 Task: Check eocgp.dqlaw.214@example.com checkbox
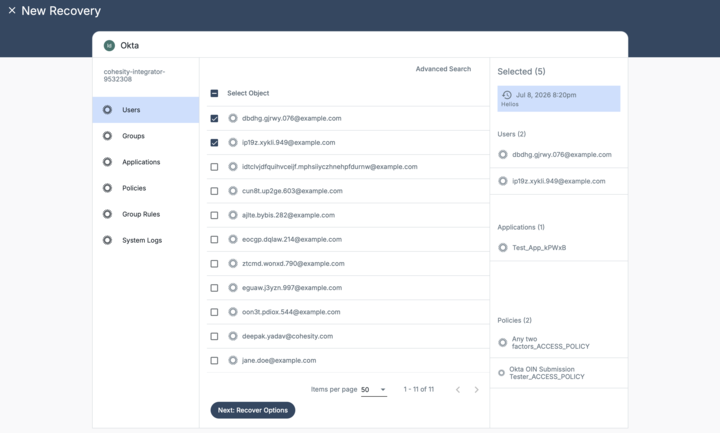coord(214,239)
